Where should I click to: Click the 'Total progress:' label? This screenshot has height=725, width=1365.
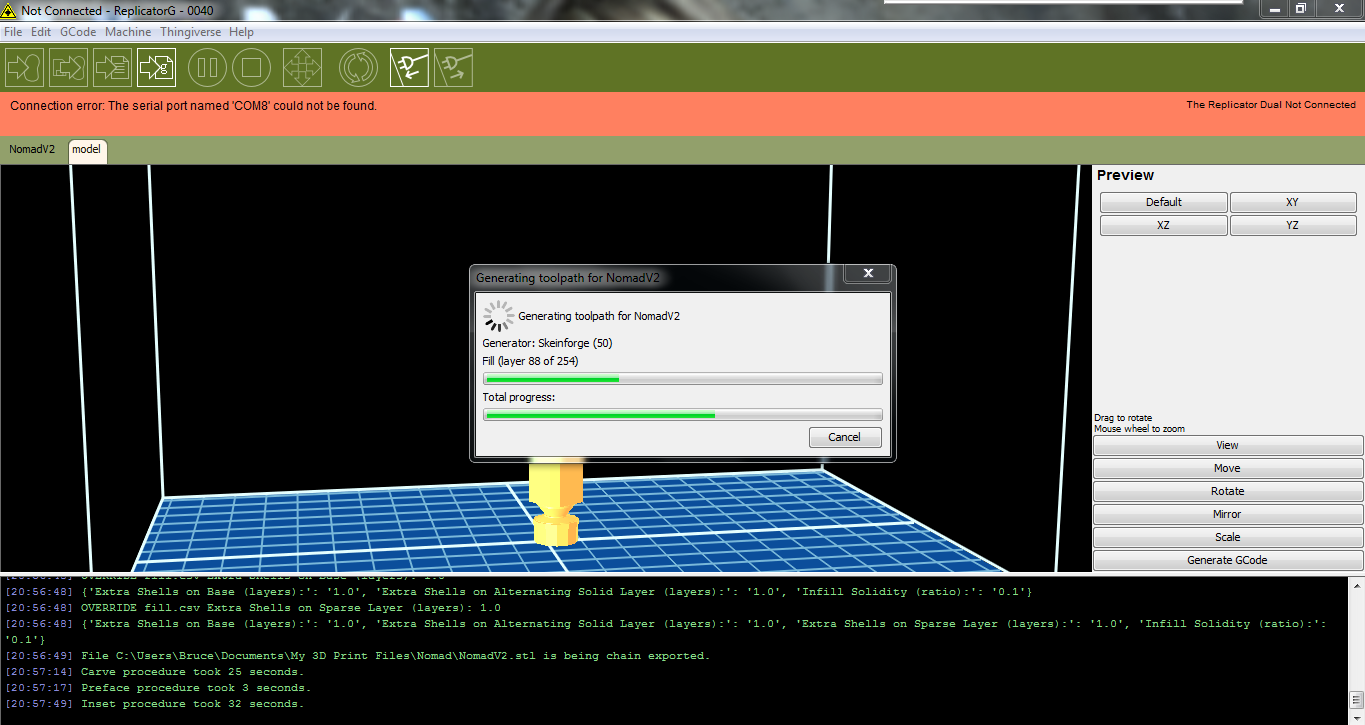point(518,397)
